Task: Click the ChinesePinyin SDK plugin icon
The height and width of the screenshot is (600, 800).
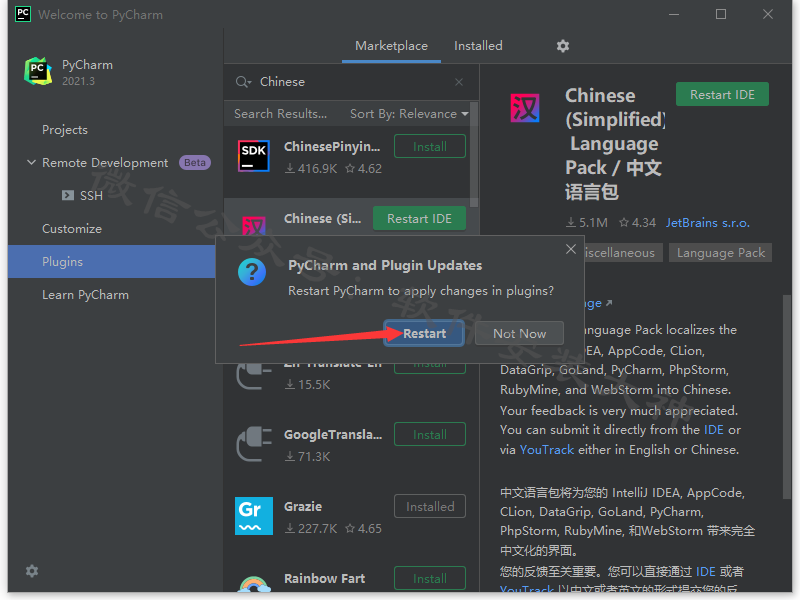Action: (254, 156)
